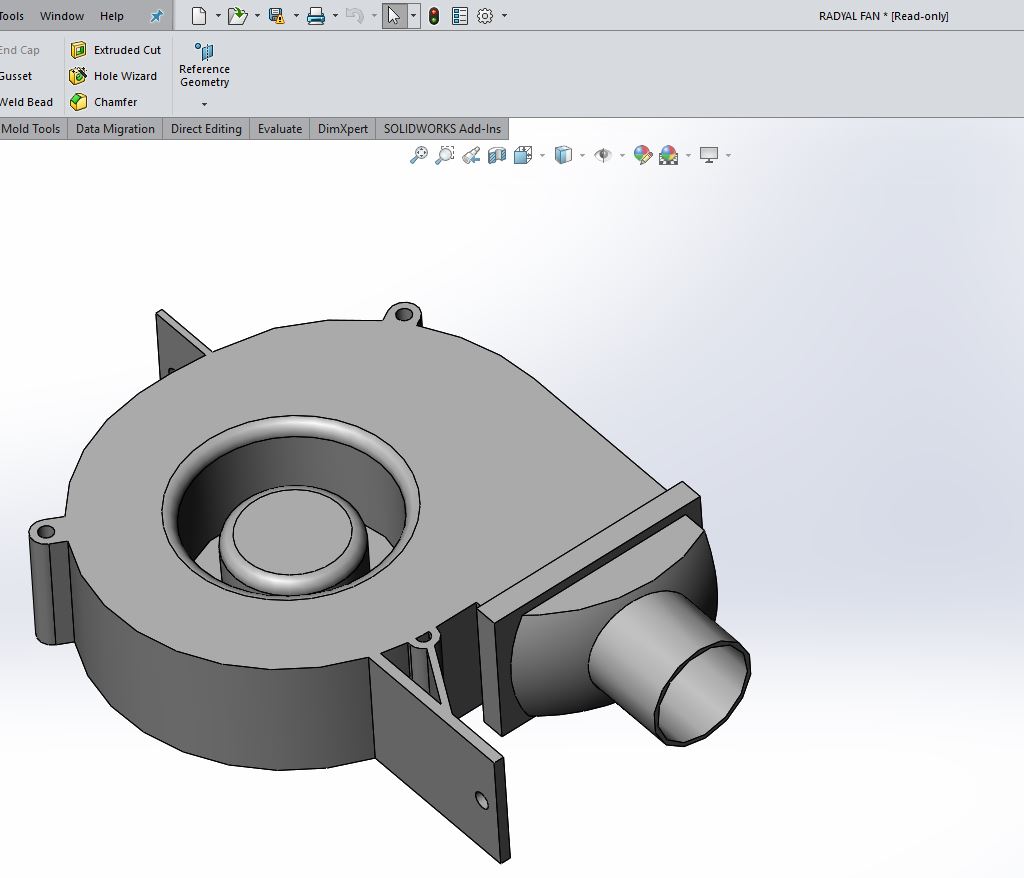Click the Weld Bead command
This screenshot has height=878, width=1024.
[x=26, y=102]
